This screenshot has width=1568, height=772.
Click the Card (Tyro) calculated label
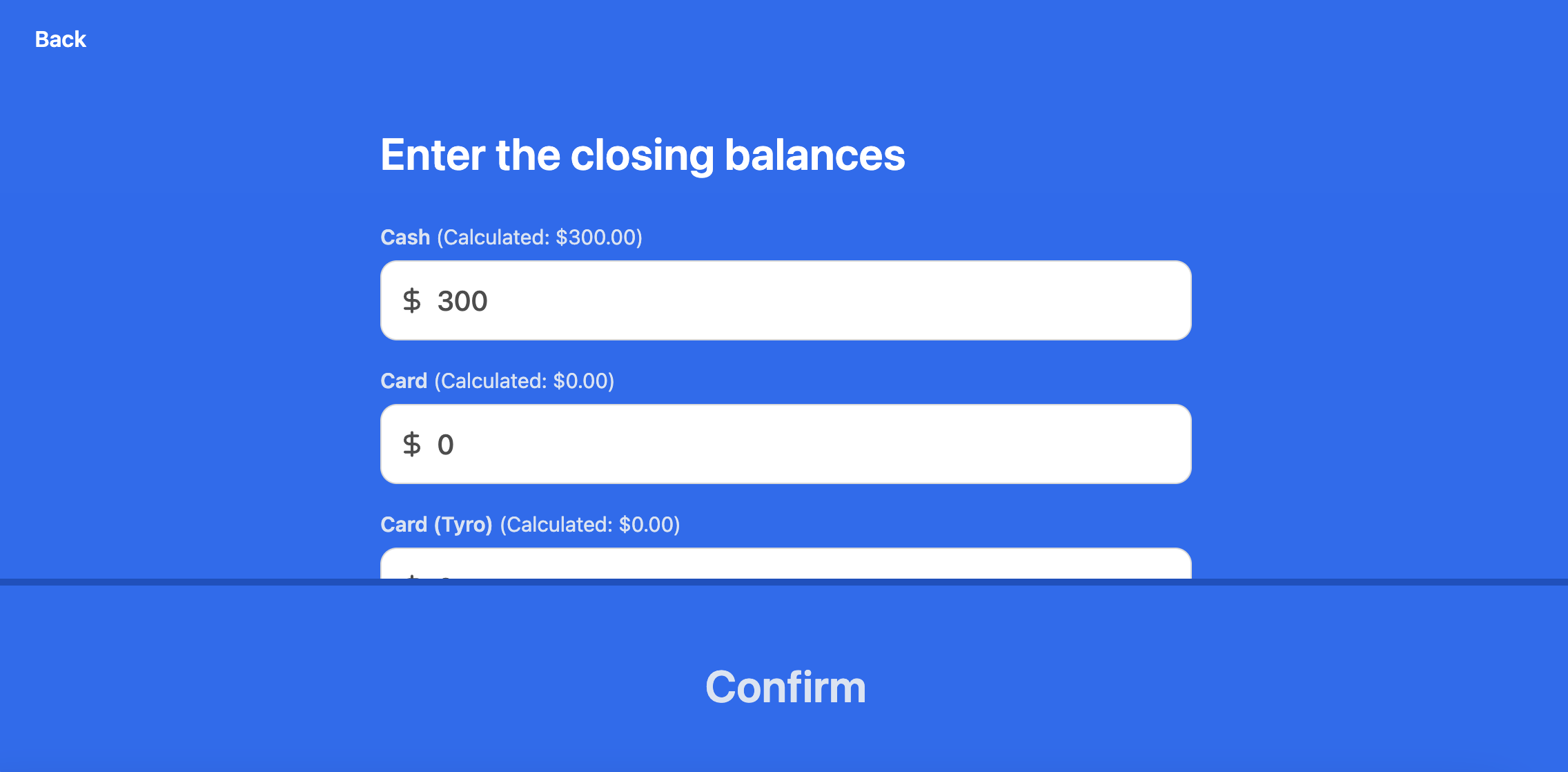529,524
